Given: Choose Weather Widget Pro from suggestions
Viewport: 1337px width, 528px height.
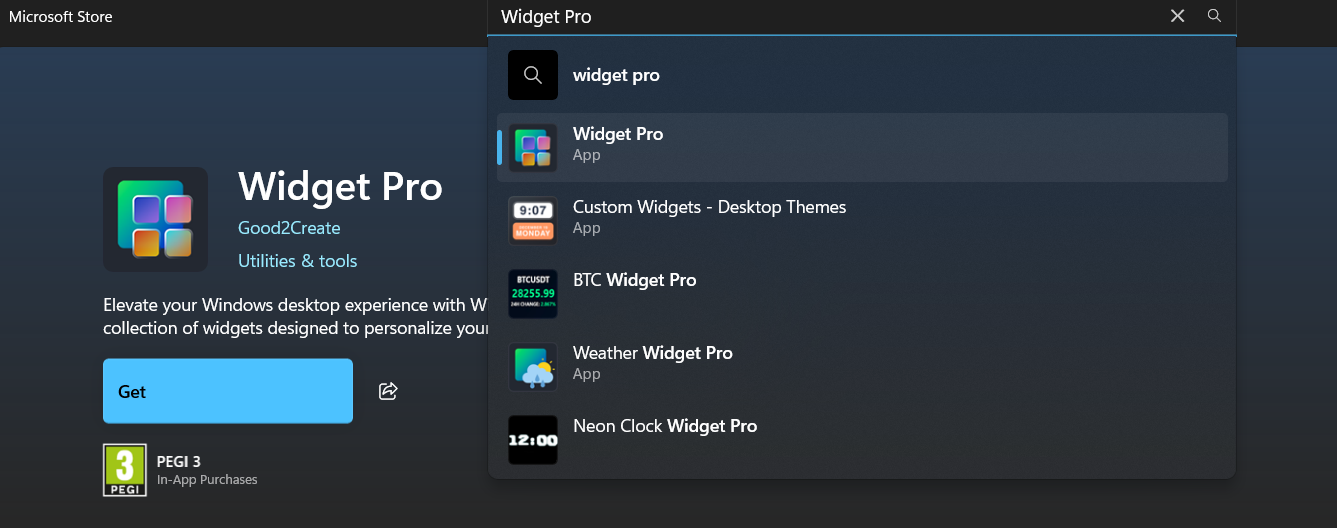Looking at the screenshot, I should (652, 354).
